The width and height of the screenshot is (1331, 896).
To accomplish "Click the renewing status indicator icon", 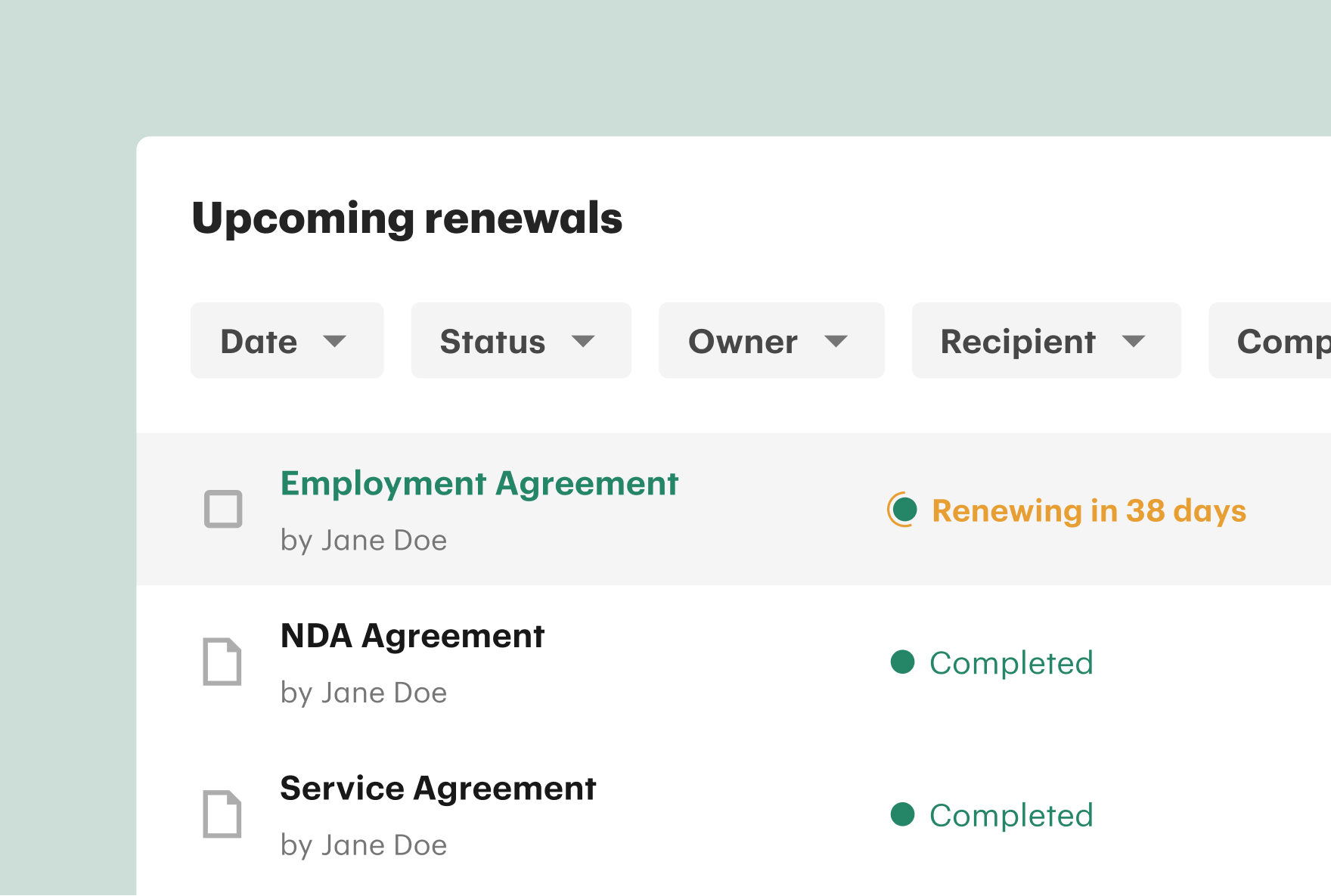I will tap(902, 510).
